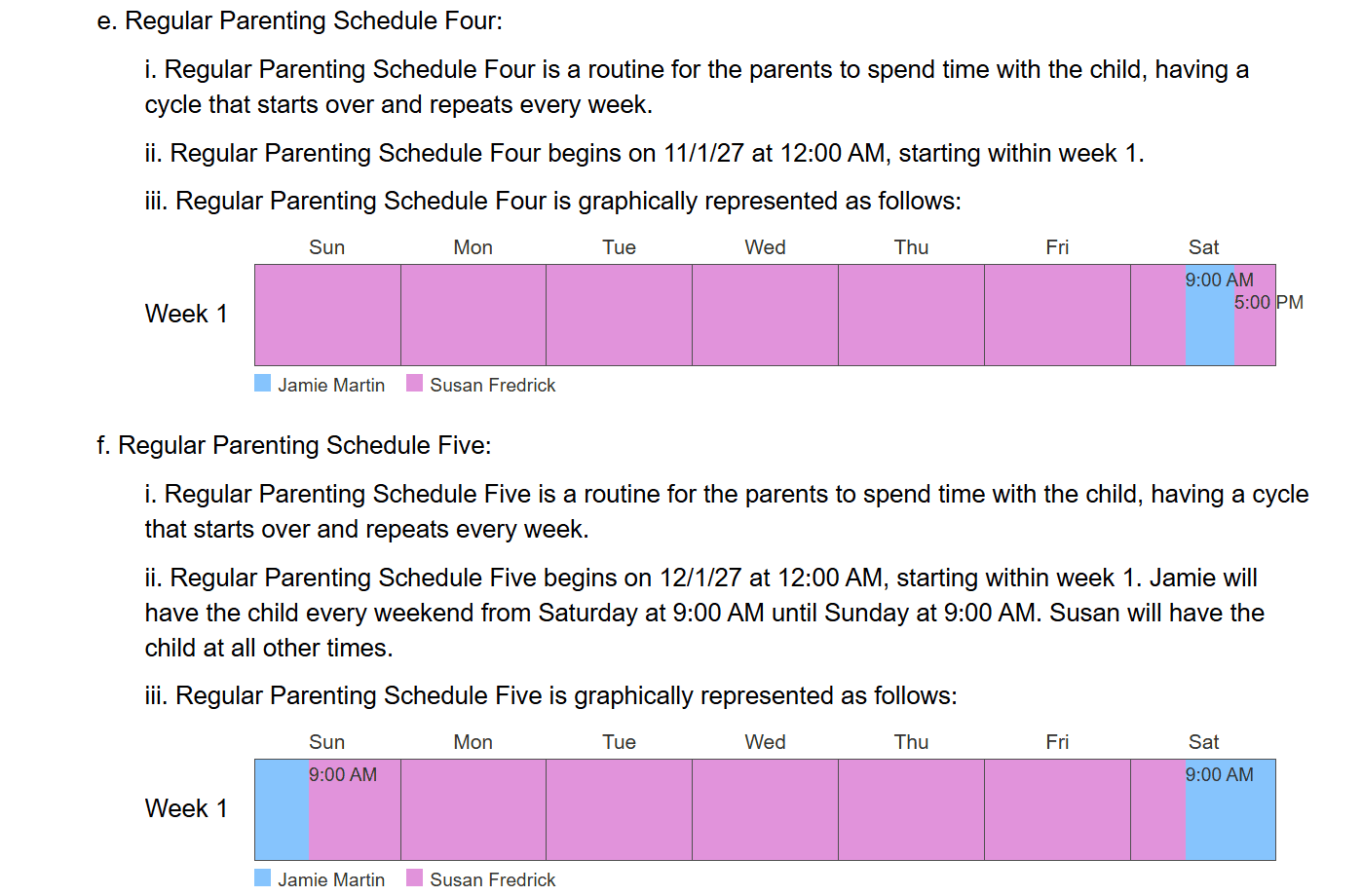
Task: Click the heading 'e. Regular Parenting Schedule Four:'
Action: click(300, 20)
